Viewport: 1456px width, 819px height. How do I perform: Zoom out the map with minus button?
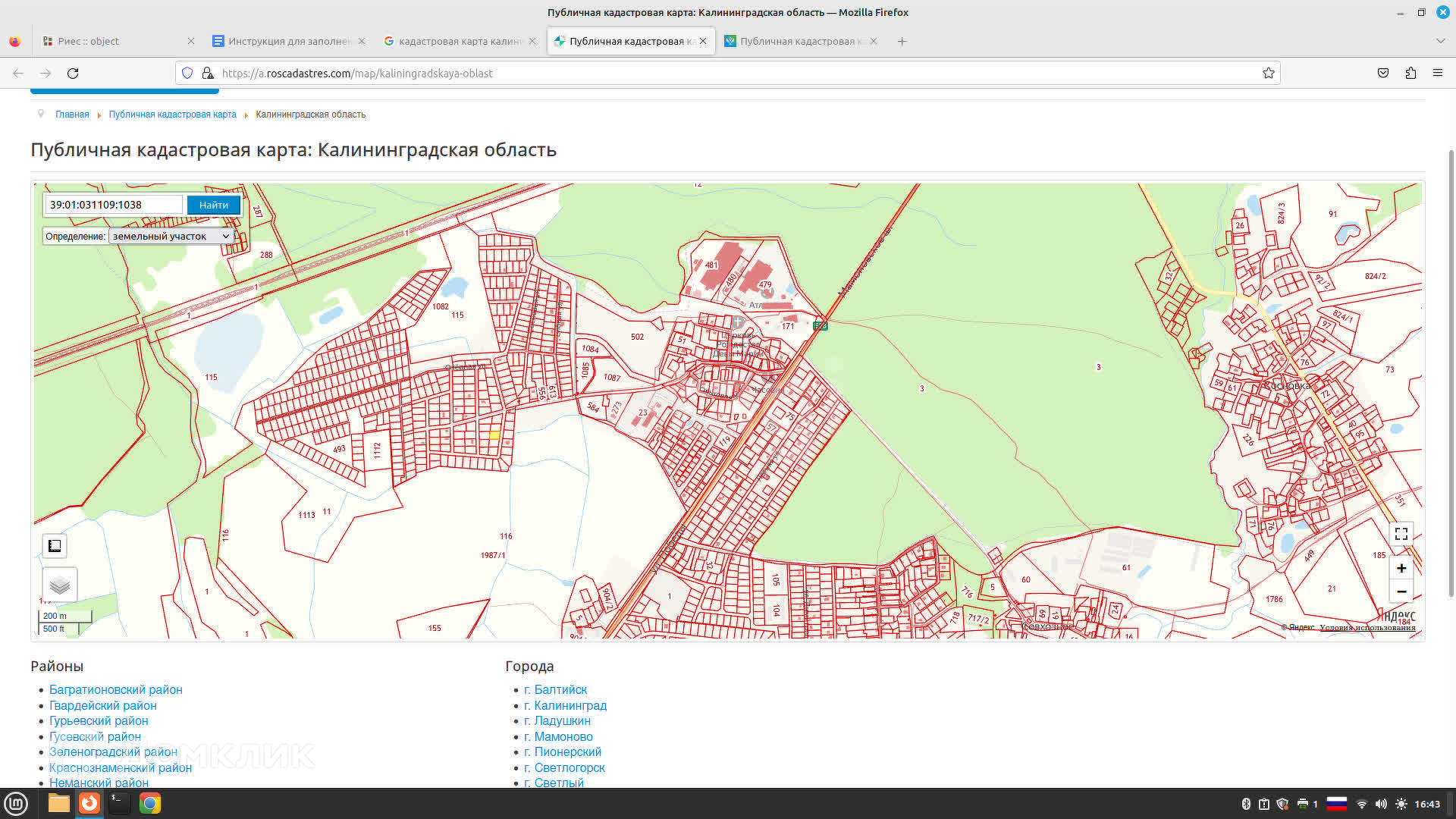click(x=1401, y=591)
